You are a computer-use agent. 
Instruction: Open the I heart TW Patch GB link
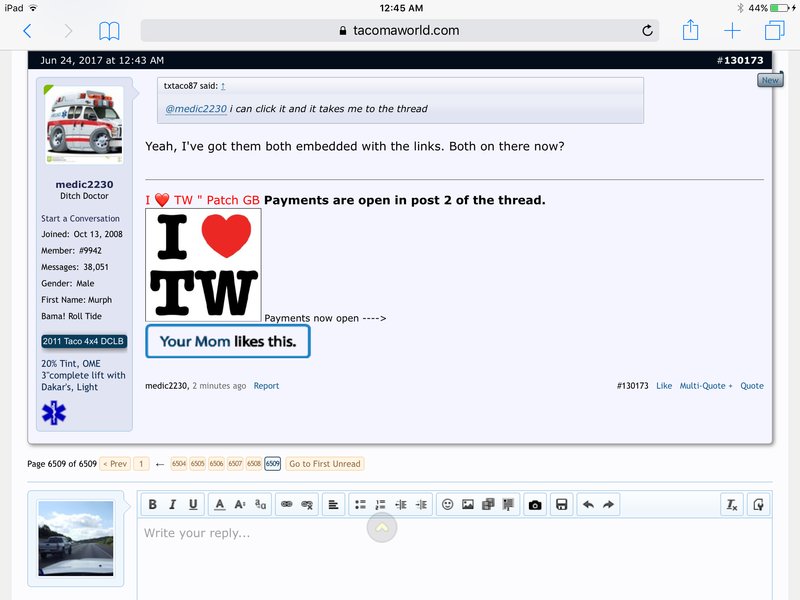[x=203, y=200]
